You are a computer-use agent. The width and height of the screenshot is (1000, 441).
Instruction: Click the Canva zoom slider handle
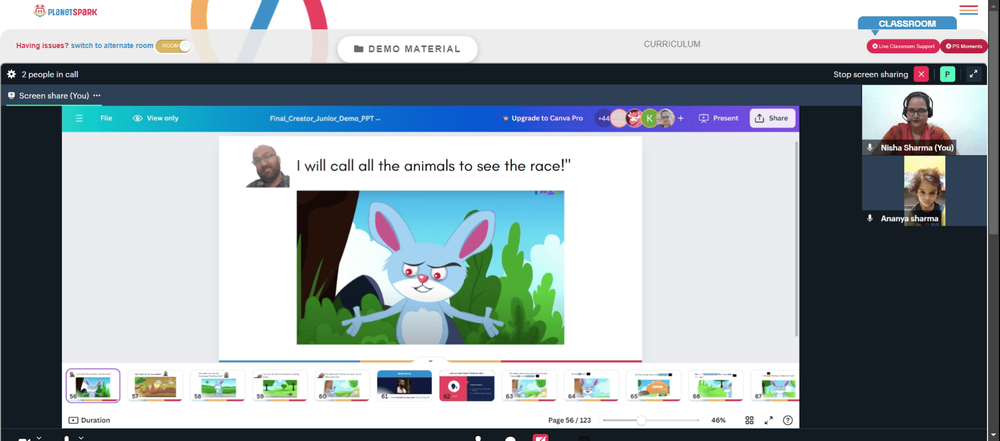(641, 420)
